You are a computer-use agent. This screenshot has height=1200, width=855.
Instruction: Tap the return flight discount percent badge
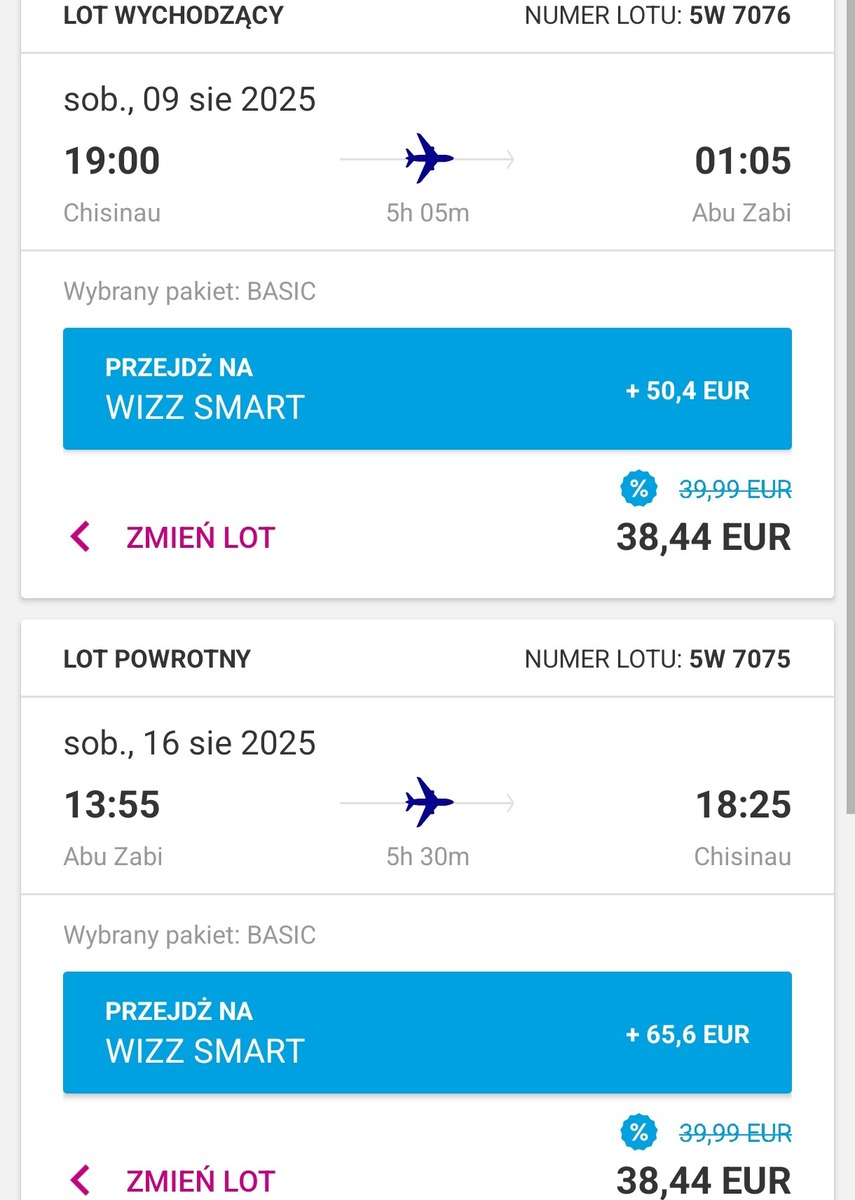click(x=639, y=1133)
